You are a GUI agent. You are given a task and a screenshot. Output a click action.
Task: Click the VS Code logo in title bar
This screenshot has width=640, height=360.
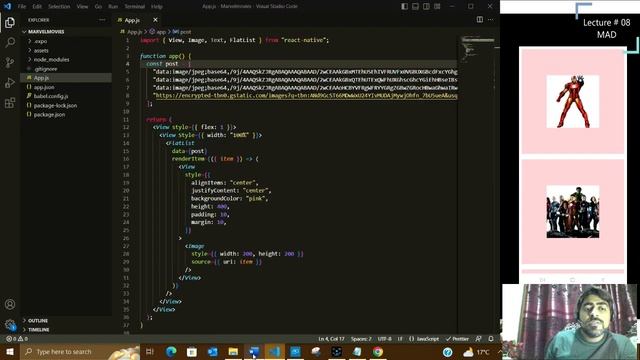tap(7, 6)
